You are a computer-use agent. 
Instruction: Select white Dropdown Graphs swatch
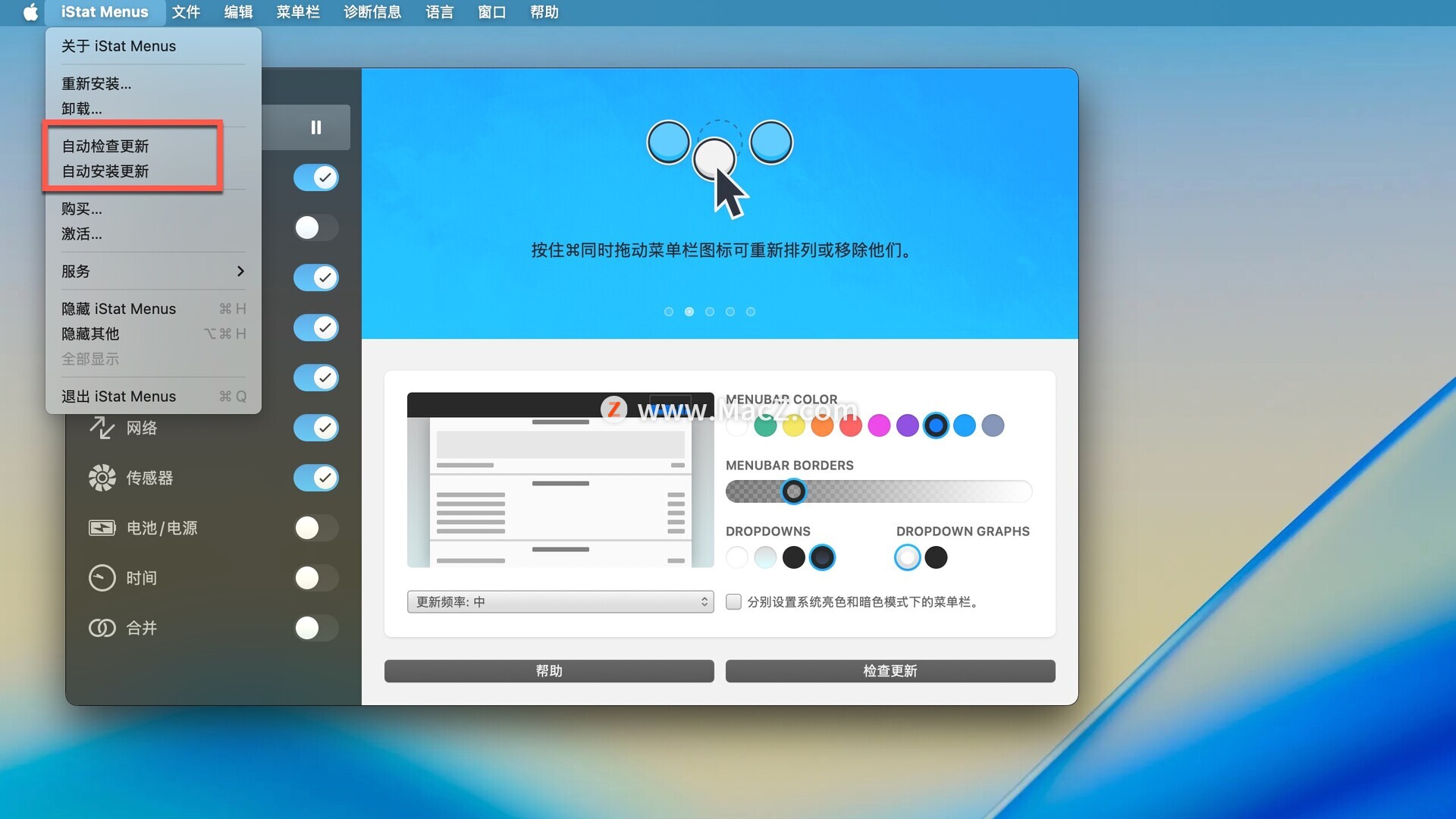(x=908, y=557)
